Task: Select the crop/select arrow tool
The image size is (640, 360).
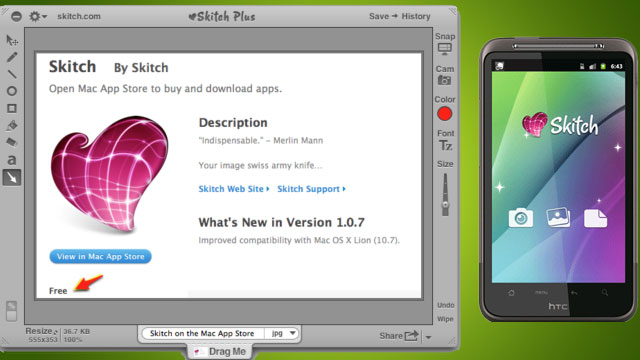Action: pyautogui.click(x=12, y=40)
